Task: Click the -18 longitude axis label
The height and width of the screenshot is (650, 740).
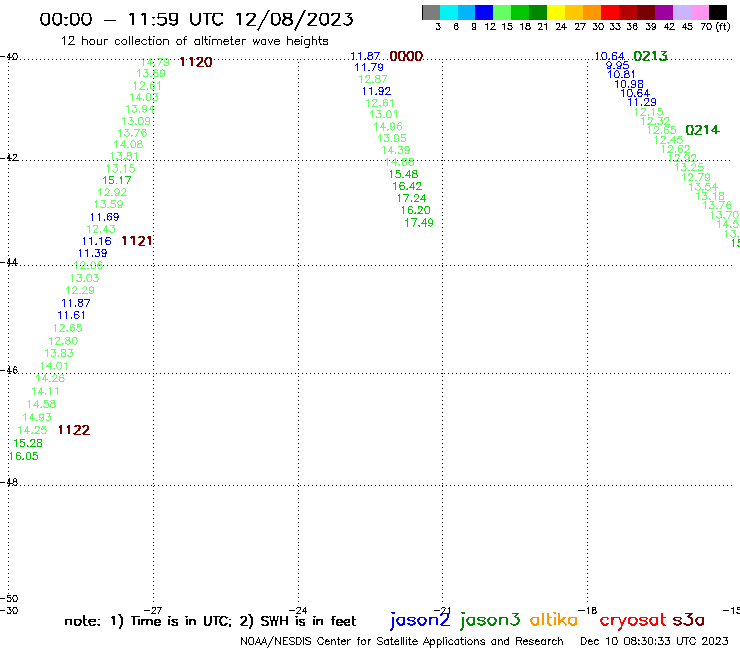Action: 588,610
